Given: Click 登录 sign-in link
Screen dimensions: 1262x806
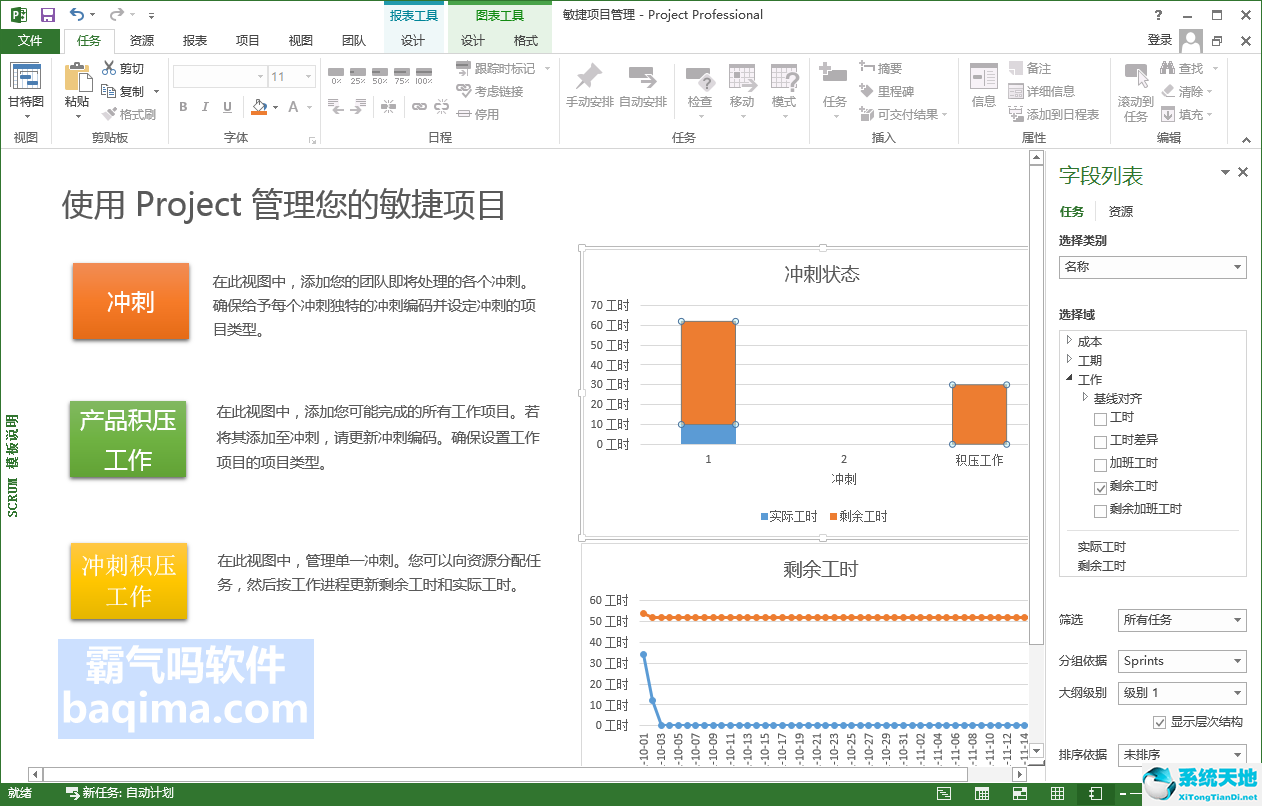Looking at the screenshot, I should 1159,41.
